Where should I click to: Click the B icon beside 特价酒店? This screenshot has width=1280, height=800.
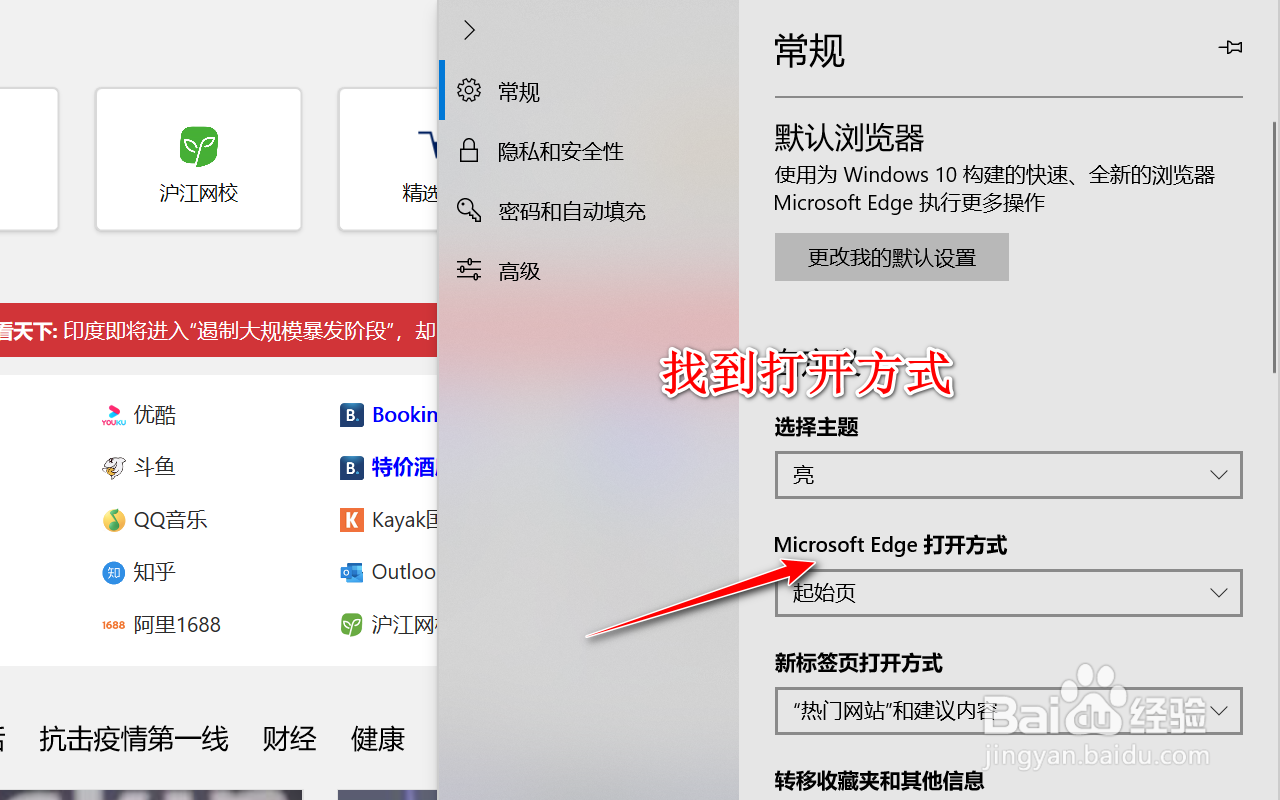pos(351,467)
